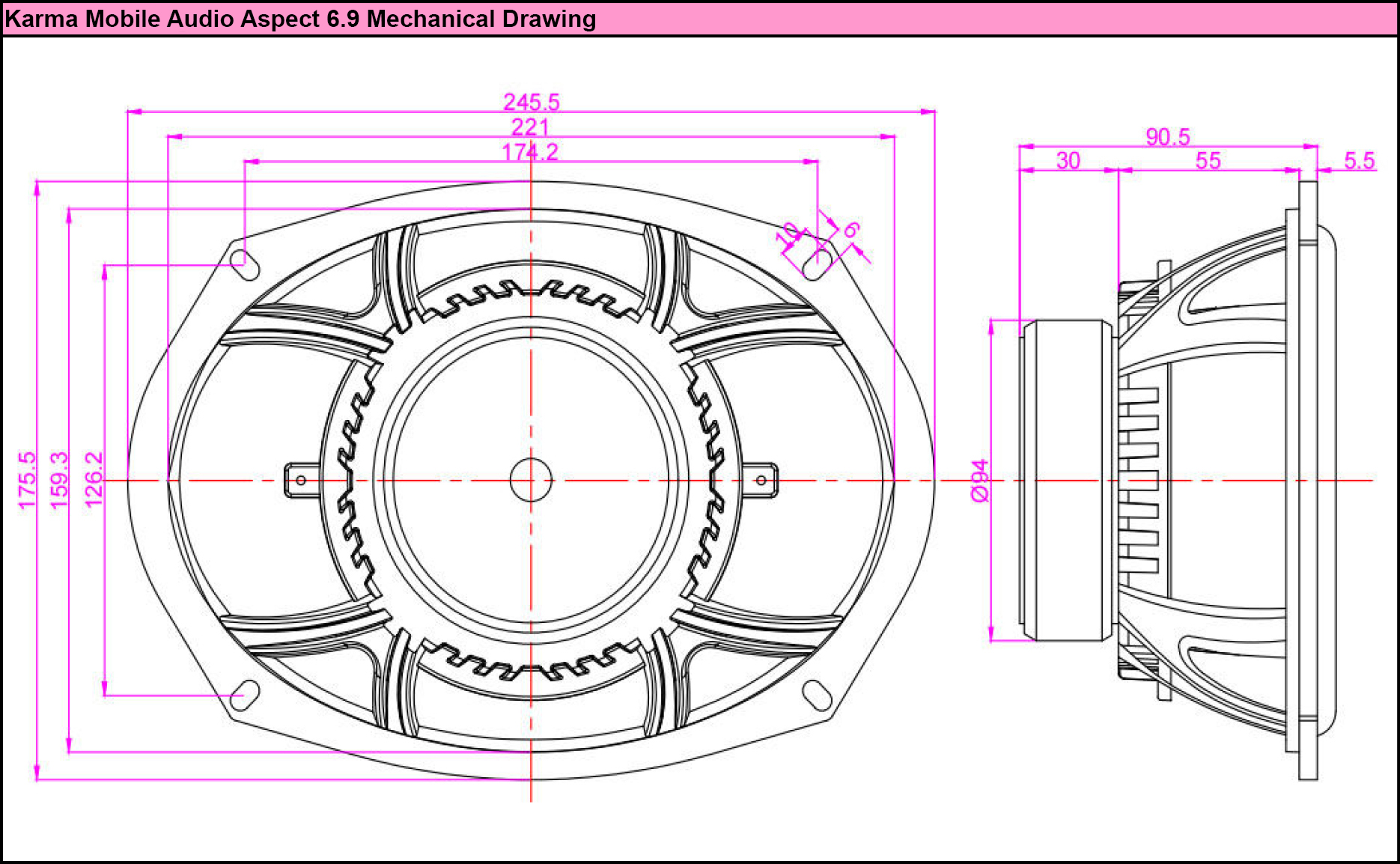
Task: Click the "55" side-view dimension value
Action: (x=1208, y=160)
